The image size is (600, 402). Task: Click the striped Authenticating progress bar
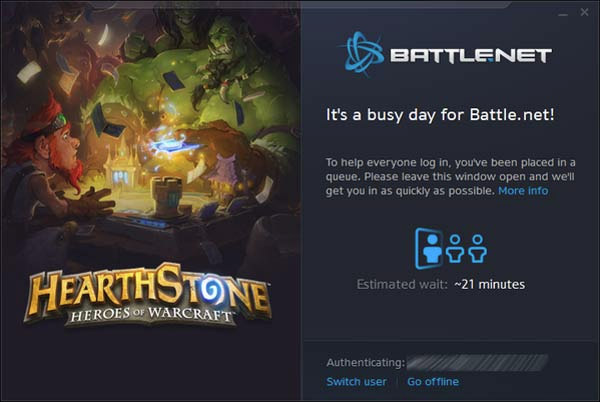478,363
